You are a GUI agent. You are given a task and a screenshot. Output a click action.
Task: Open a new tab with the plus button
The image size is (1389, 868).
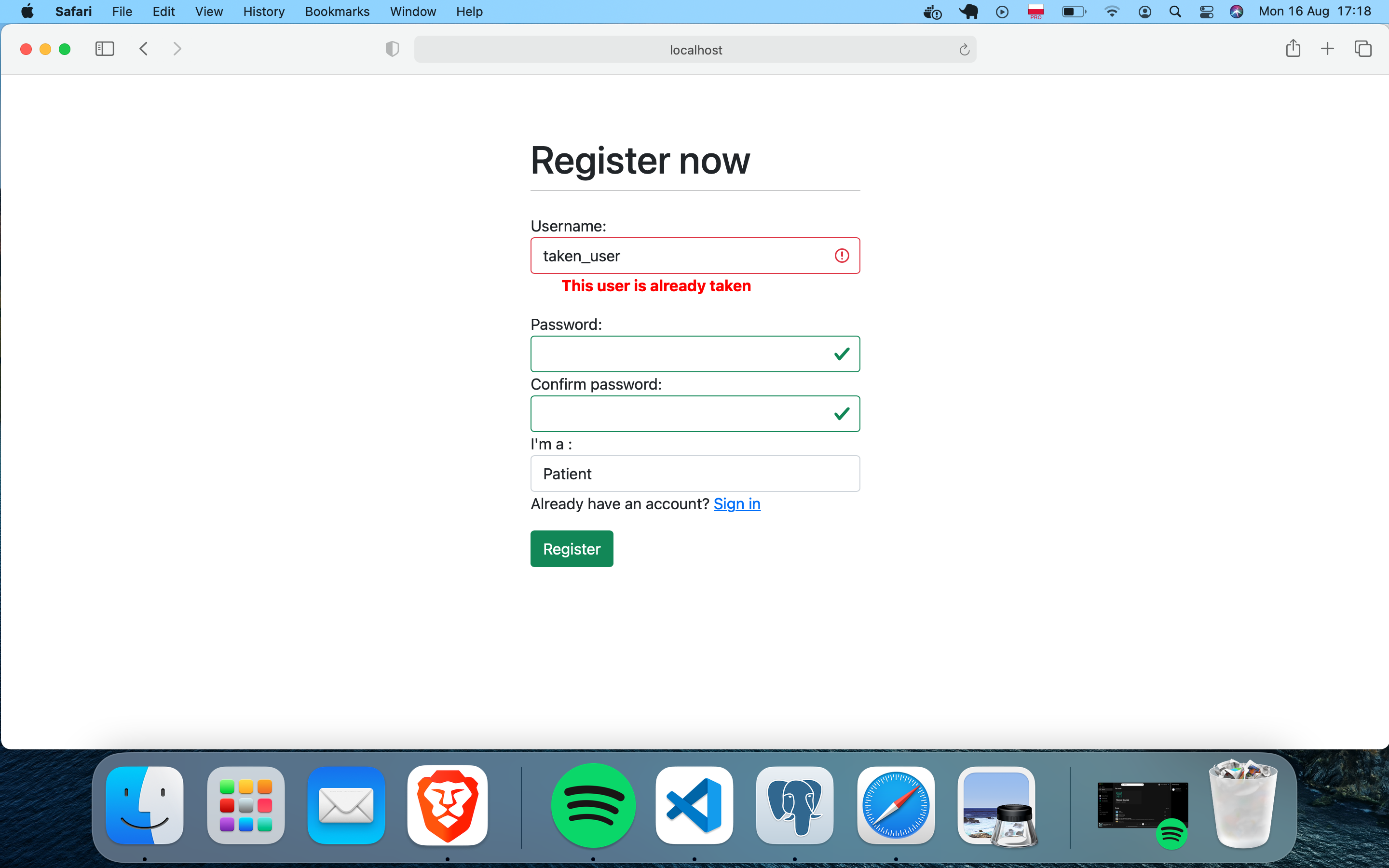point(1328,49)
